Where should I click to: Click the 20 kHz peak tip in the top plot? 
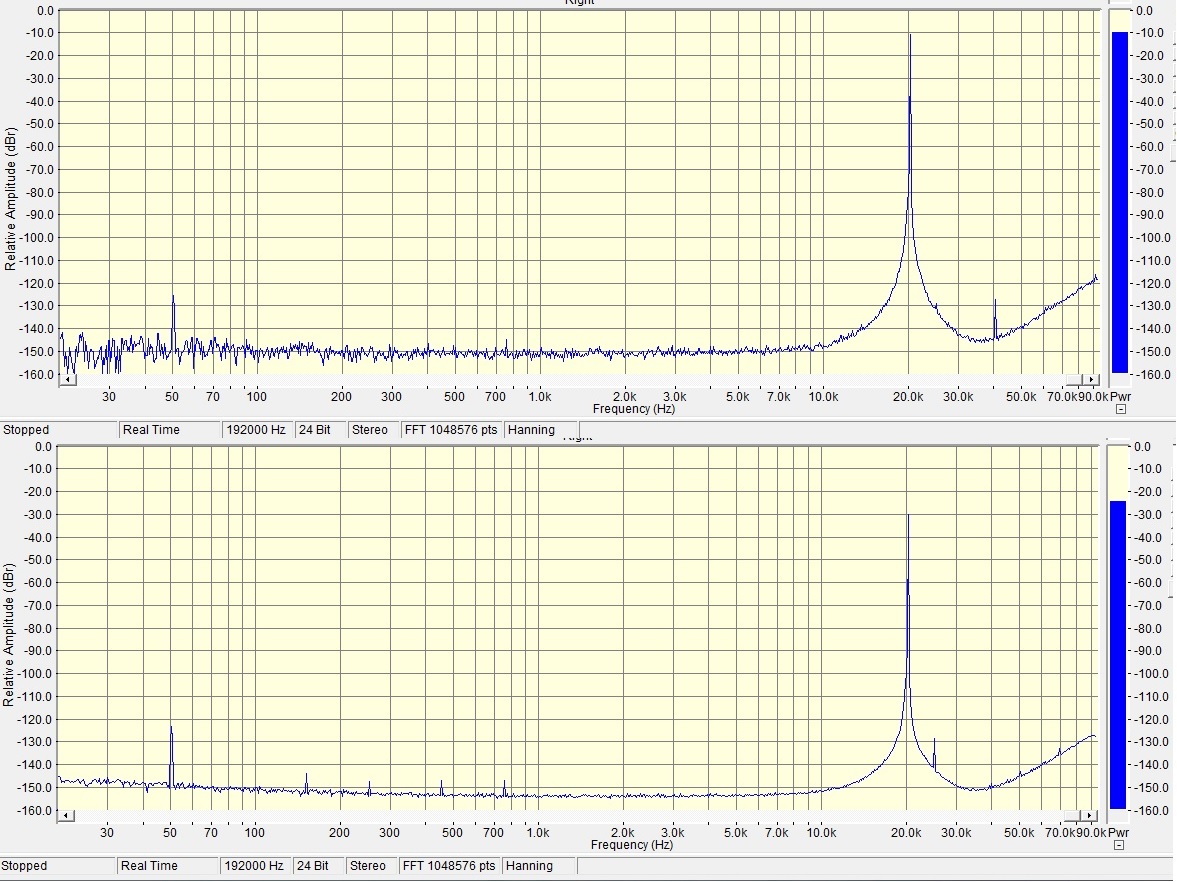pos(910,35)
